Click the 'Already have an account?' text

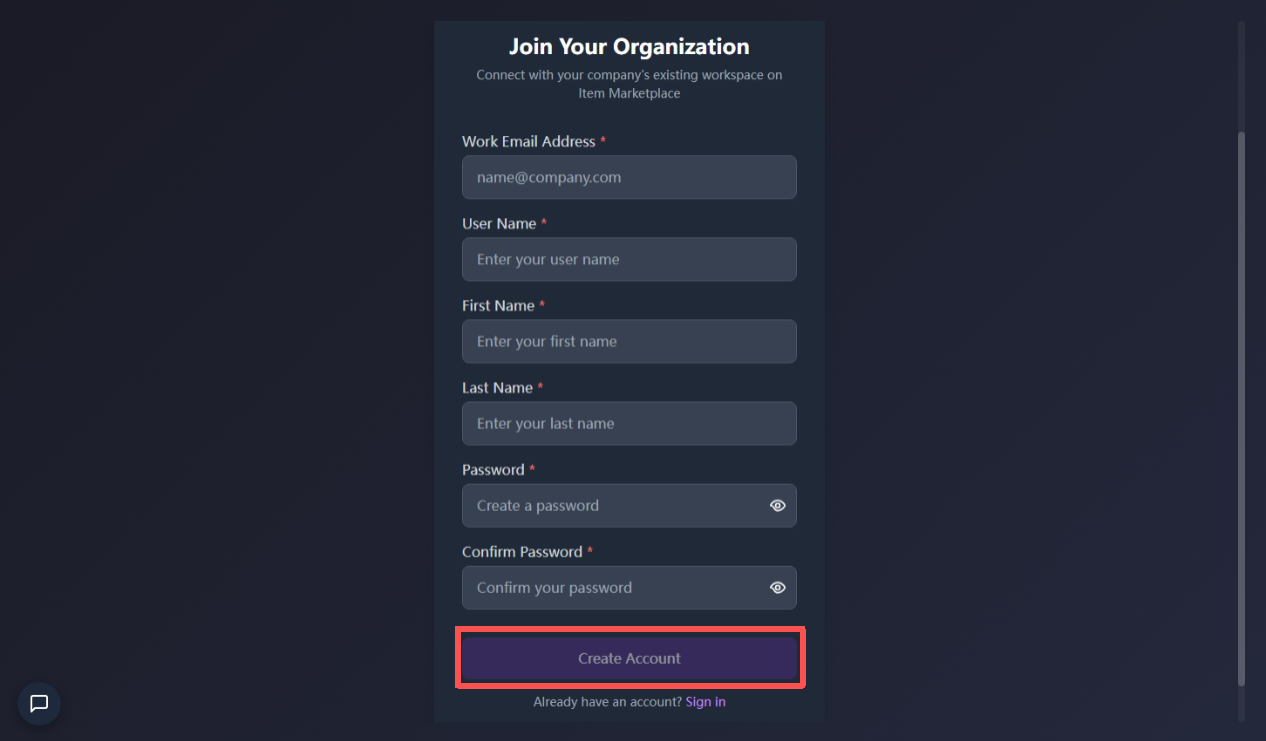coord(607,702)
